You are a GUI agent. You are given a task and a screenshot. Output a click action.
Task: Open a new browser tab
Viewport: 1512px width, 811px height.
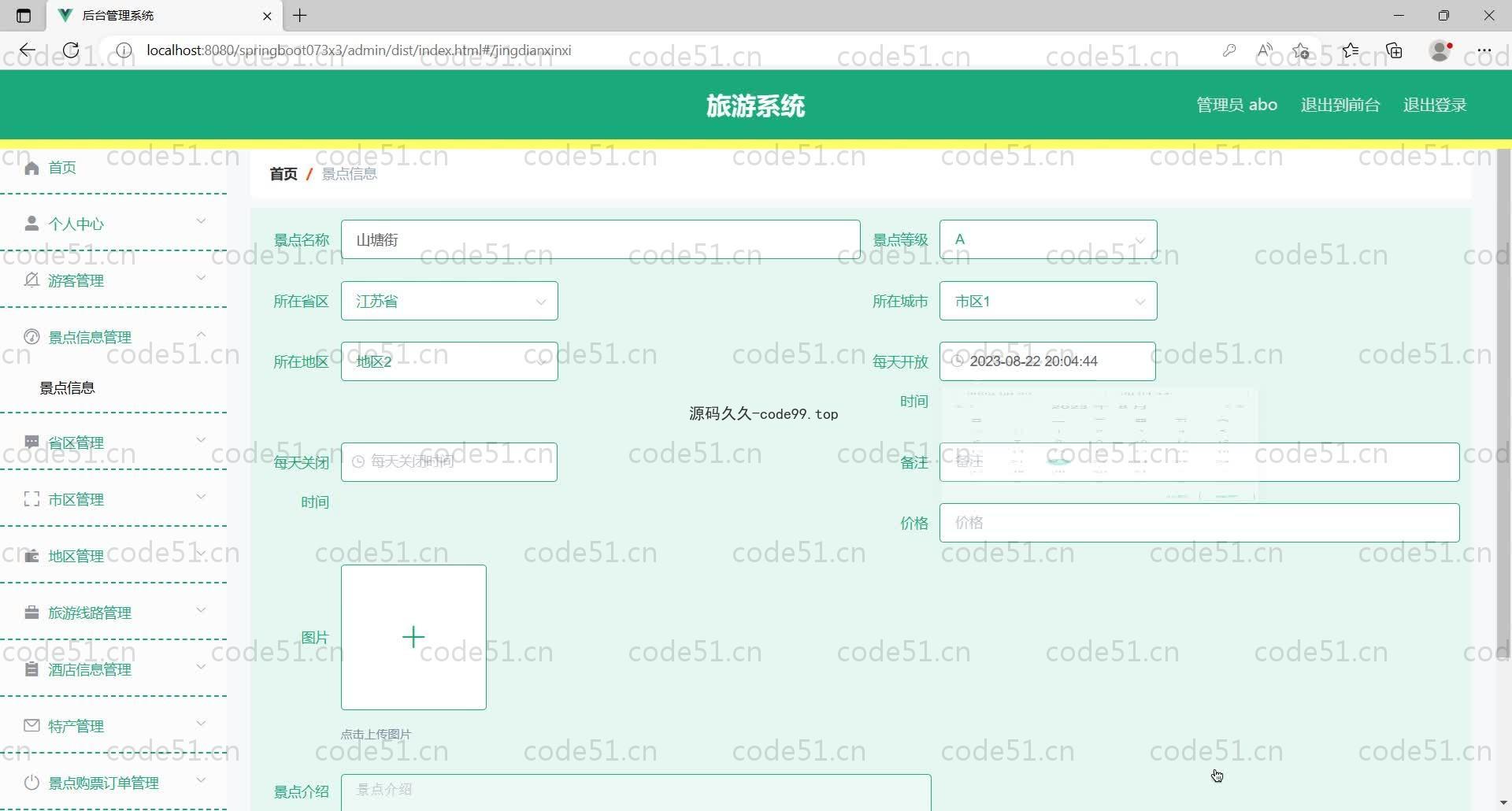coord(300,15)
